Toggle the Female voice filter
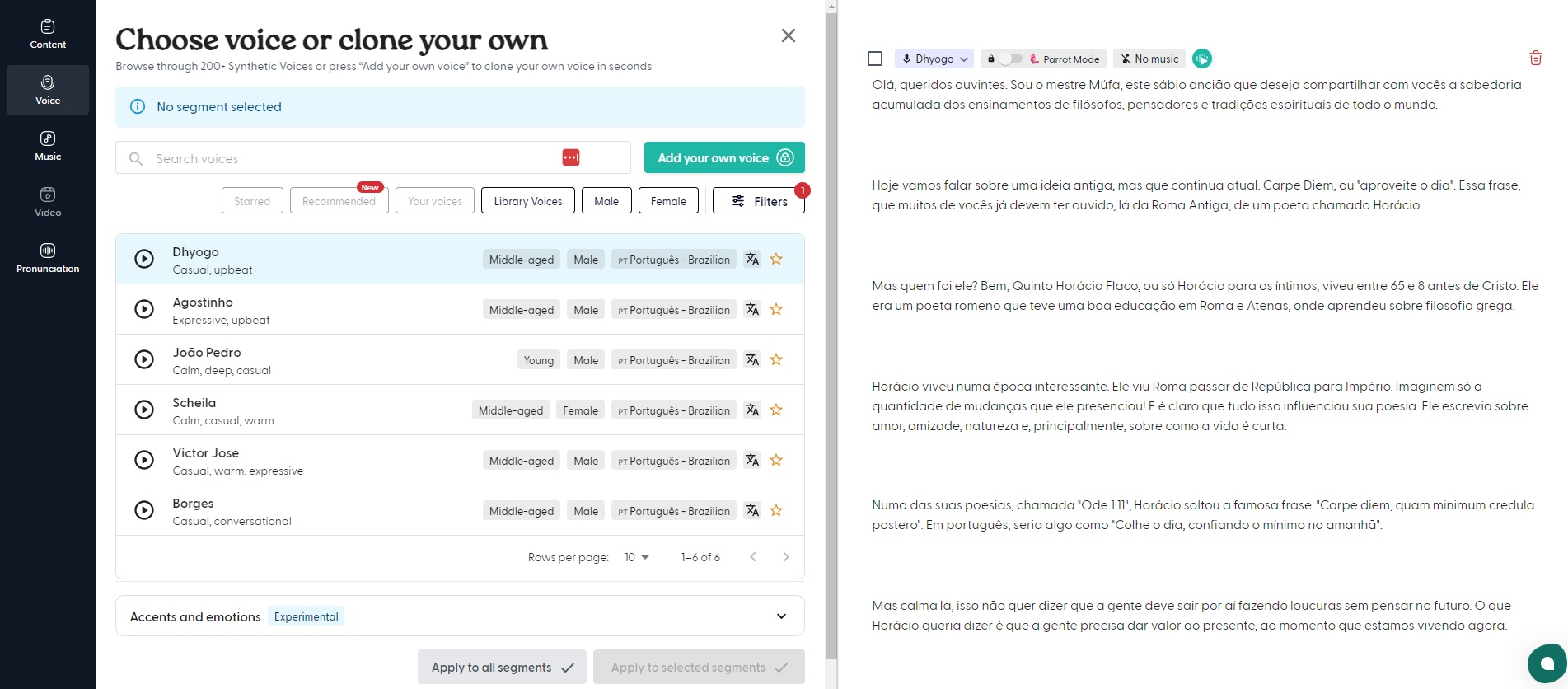This screenshot has width=1568, height=689. coord(667,201)
